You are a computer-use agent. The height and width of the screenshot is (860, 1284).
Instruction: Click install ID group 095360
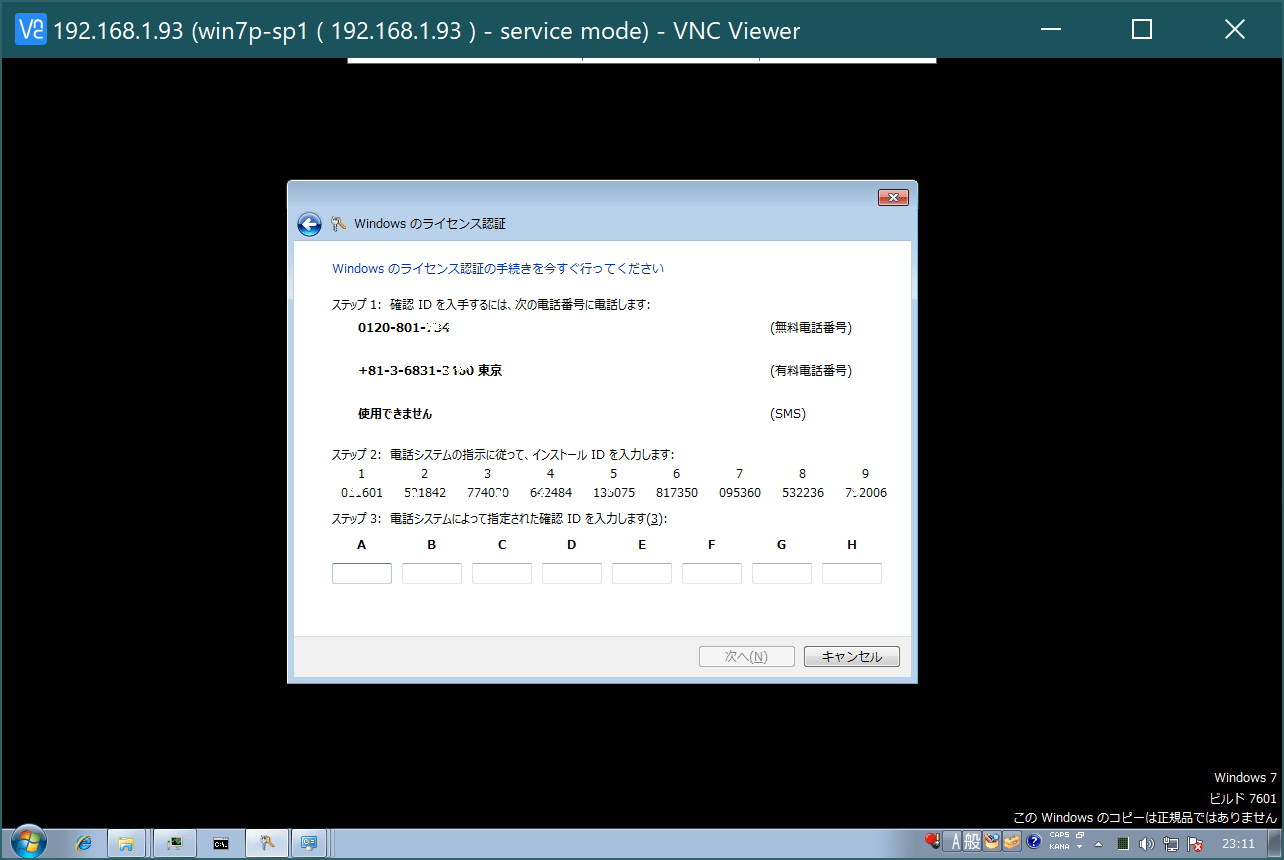(740, 492)
